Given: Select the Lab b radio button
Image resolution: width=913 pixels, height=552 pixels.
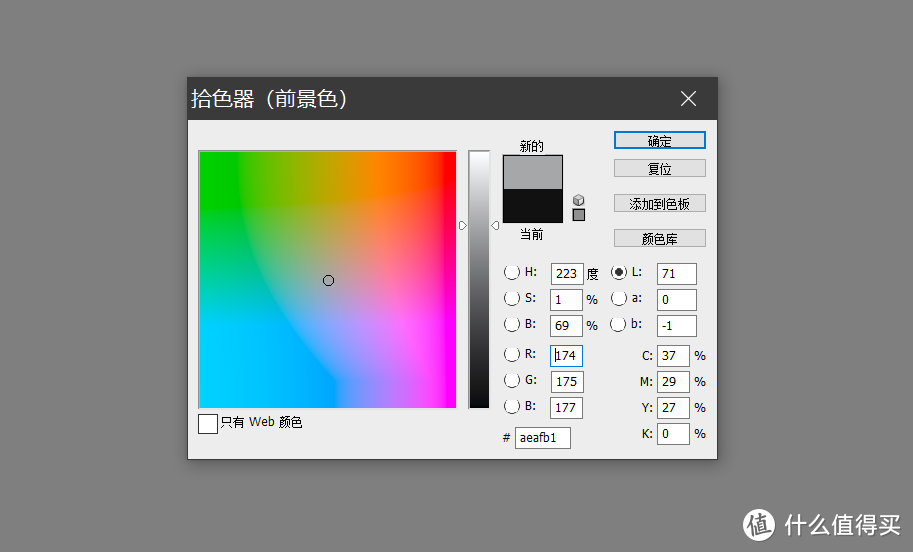Looking at the screenshot, I should tap(618, 324).
